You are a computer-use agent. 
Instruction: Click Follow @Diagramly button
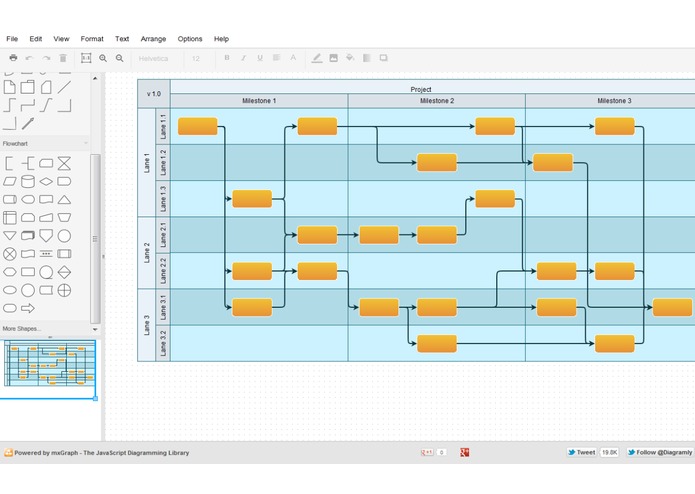coord(660,452)
